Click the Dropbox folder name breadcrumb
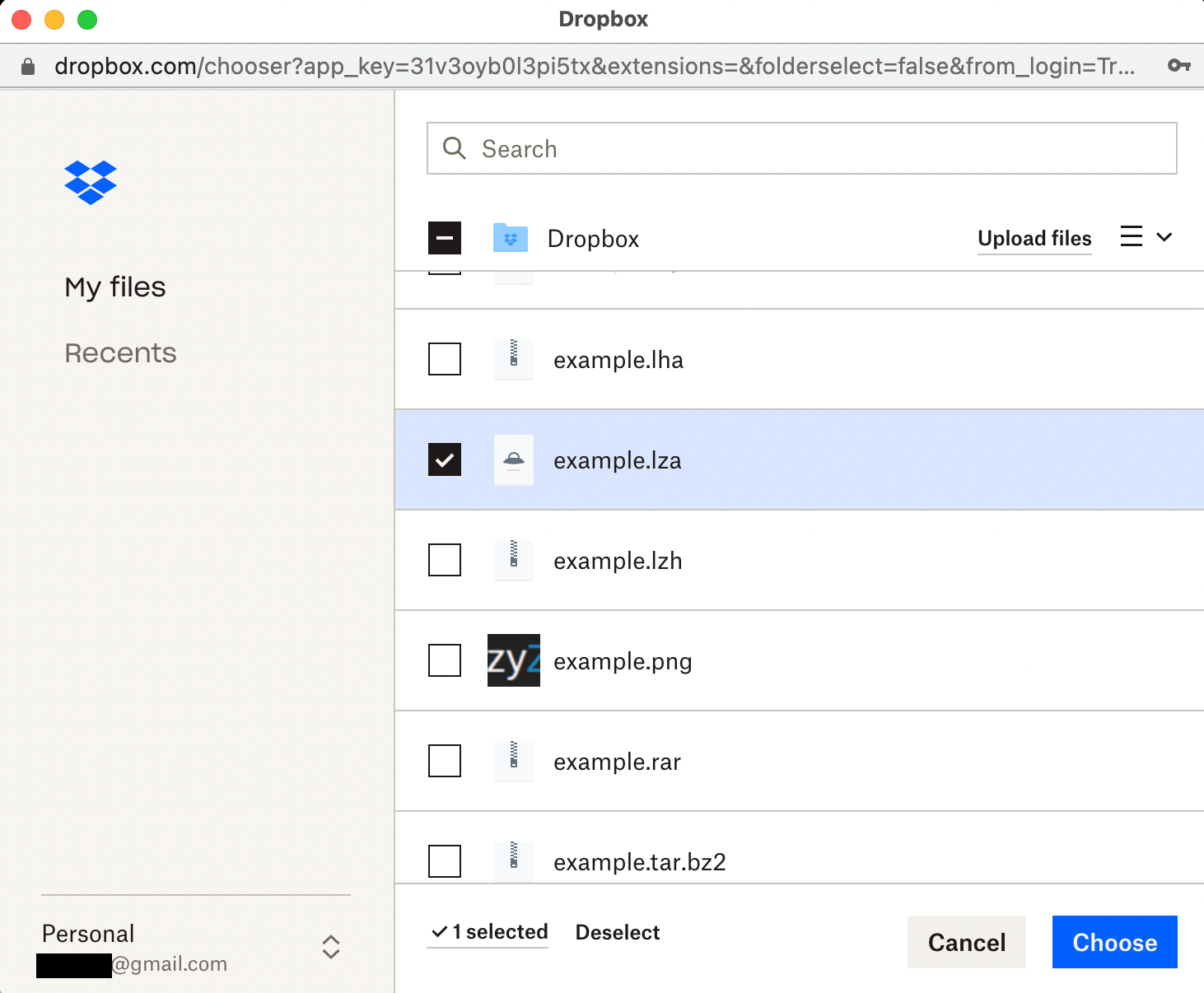Screen dimensions: 1204x993 tap(593, 239)
